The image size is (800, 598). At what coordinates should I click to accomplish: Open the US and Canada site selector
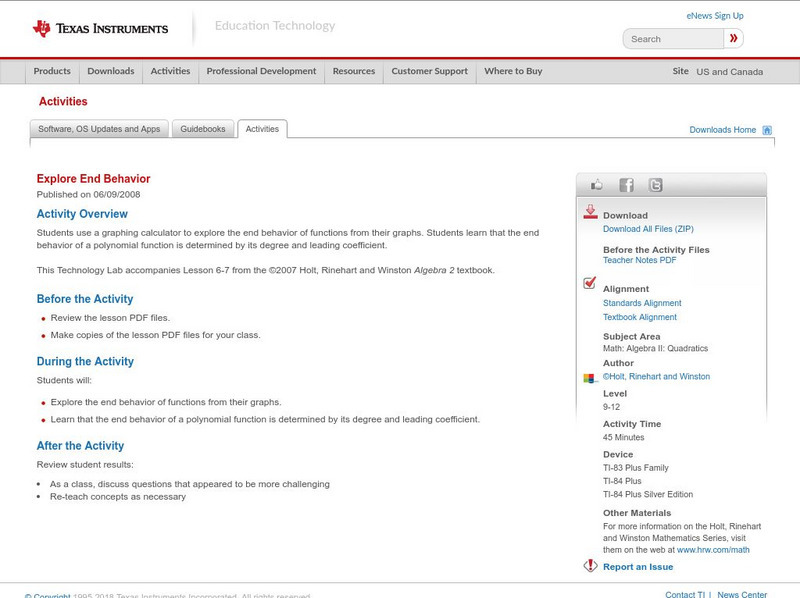coord(730,72)
